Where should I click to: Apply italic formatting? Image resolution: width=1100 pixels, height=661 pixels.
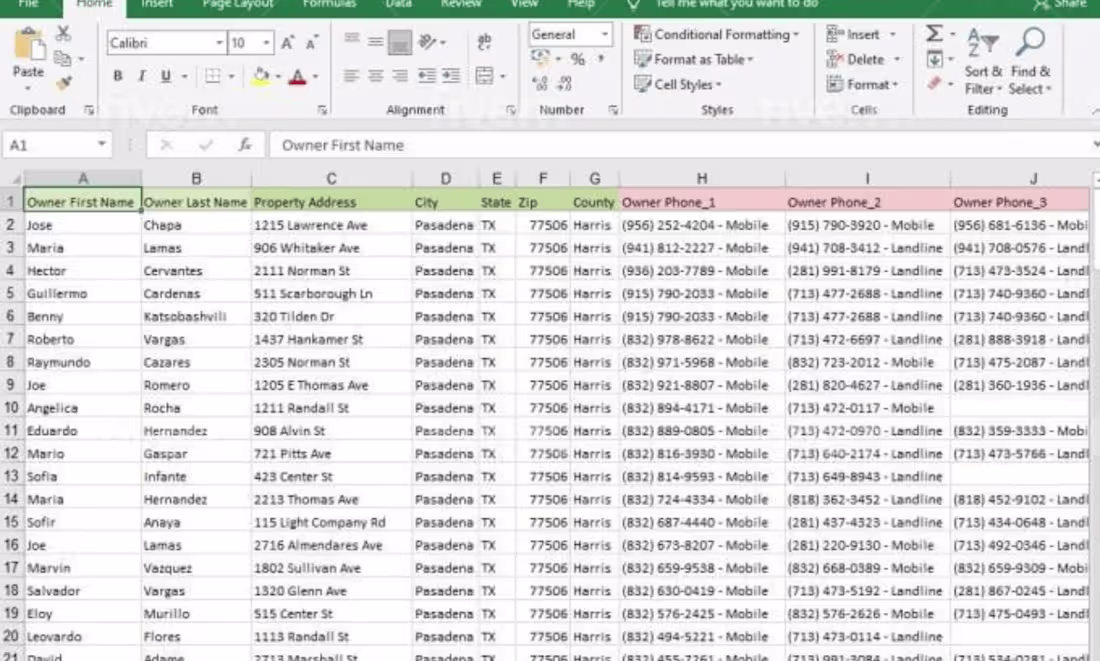pyautogui.click(x=141, y=75)
